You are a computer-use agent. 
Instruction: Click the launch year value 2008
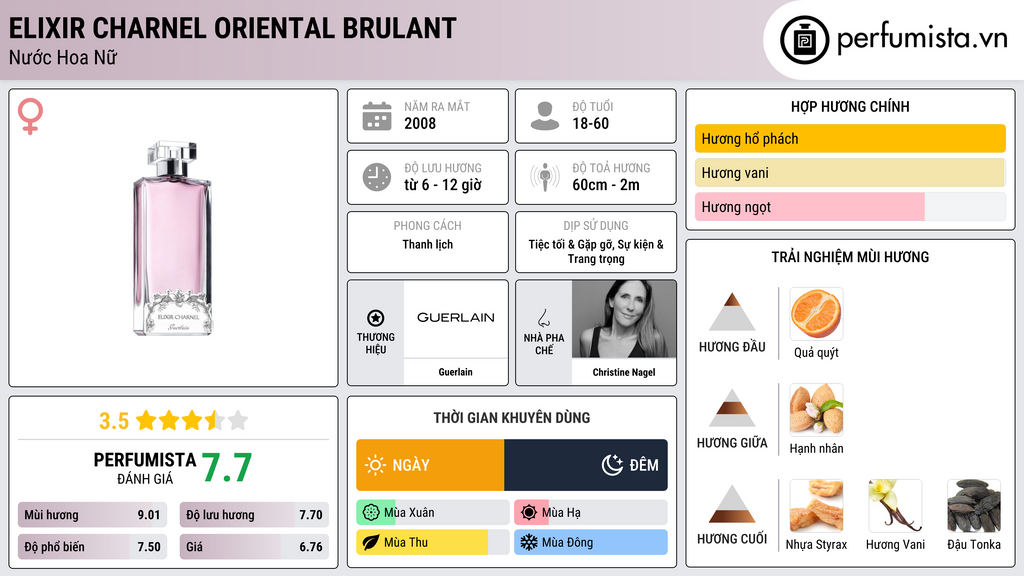[x=420, y=123]
